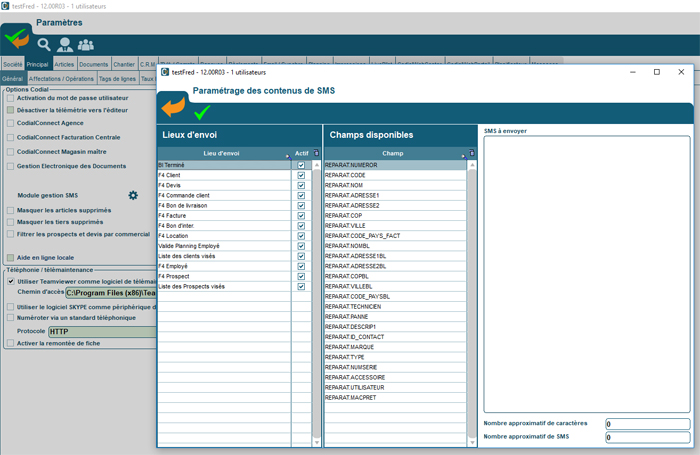Click the magnifying glass search icon
700x455 pixels.
pos(44,45)
